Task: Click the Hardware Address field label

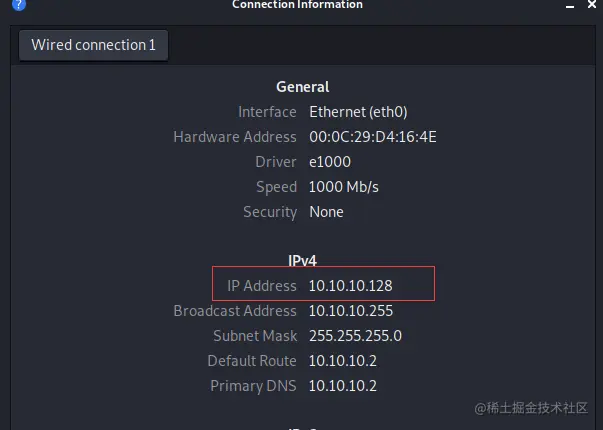Action: 235,137
